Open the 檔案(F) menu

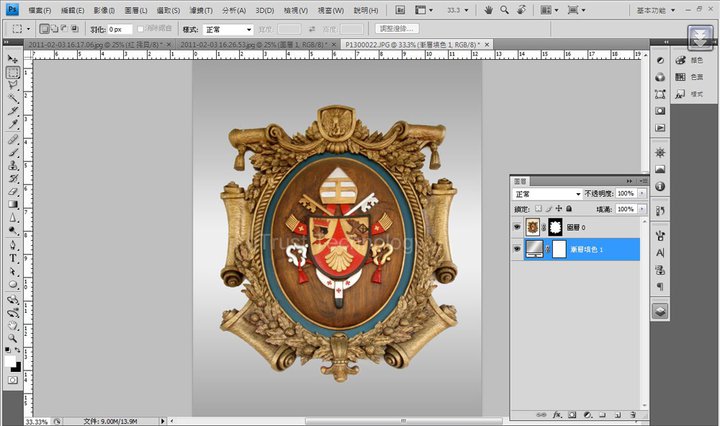(39, 10)
